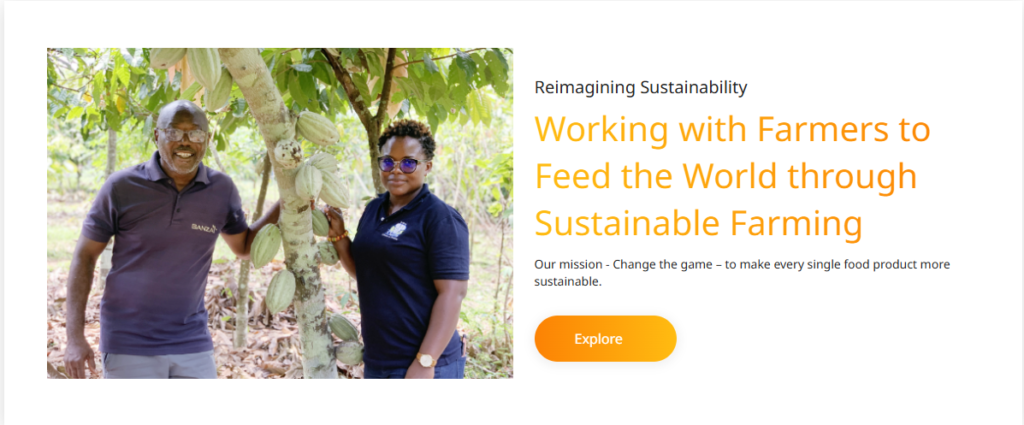Viewport: 1024px width, 425px height.
Task: Open the cocoa farm photo
Action: tap(280, 213)
